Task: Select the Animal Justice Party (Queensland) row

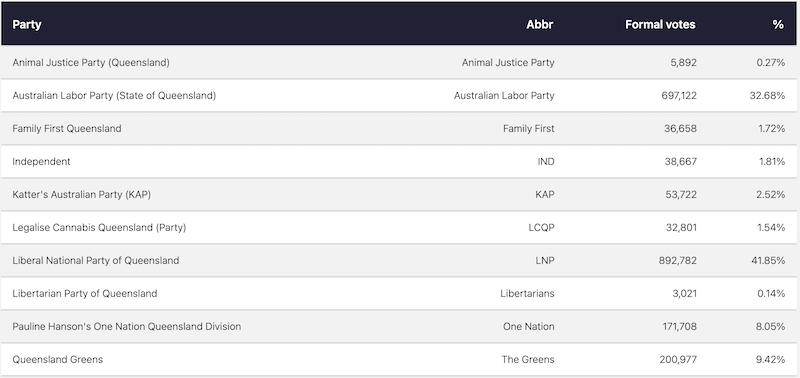Action: (x=398, y=62)
